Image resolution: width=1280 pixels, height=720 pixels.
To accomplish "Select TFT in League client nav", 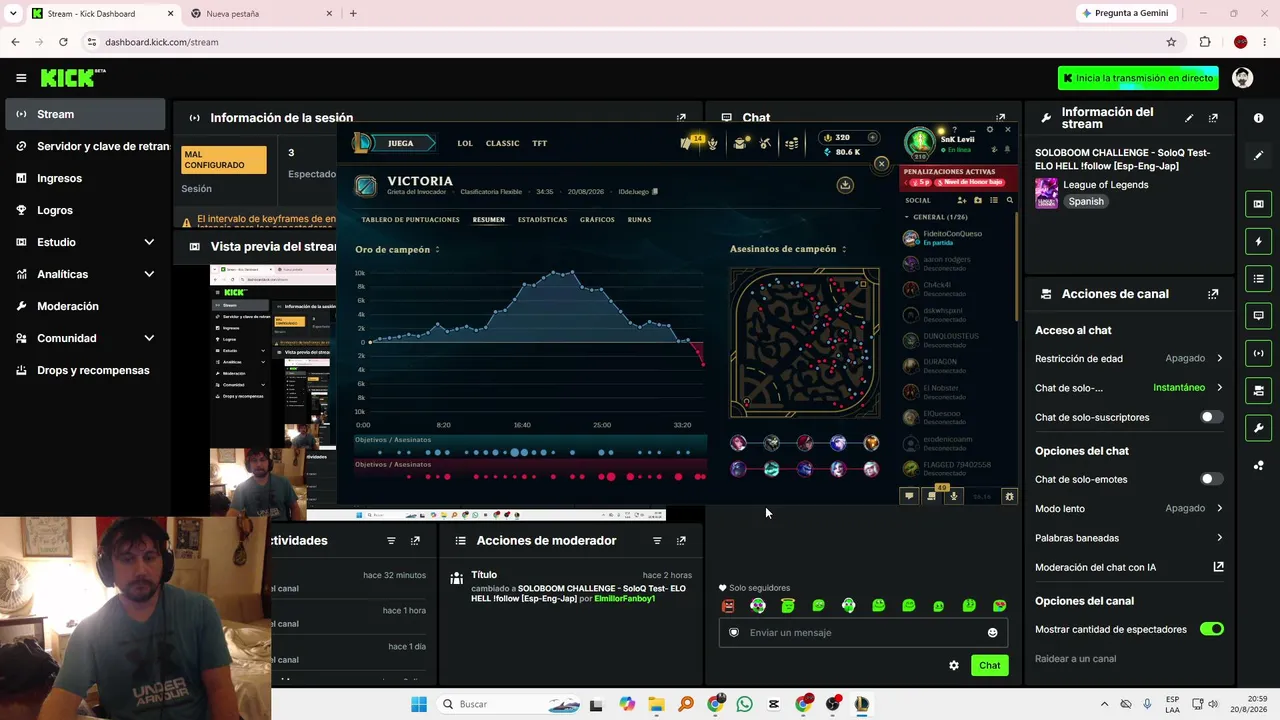I will pos(539,143).
